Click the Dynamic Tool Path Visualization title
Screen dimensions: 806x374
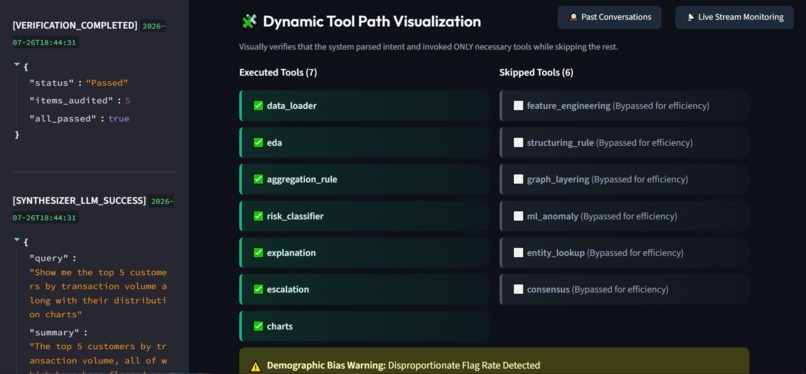click(372, 22)
